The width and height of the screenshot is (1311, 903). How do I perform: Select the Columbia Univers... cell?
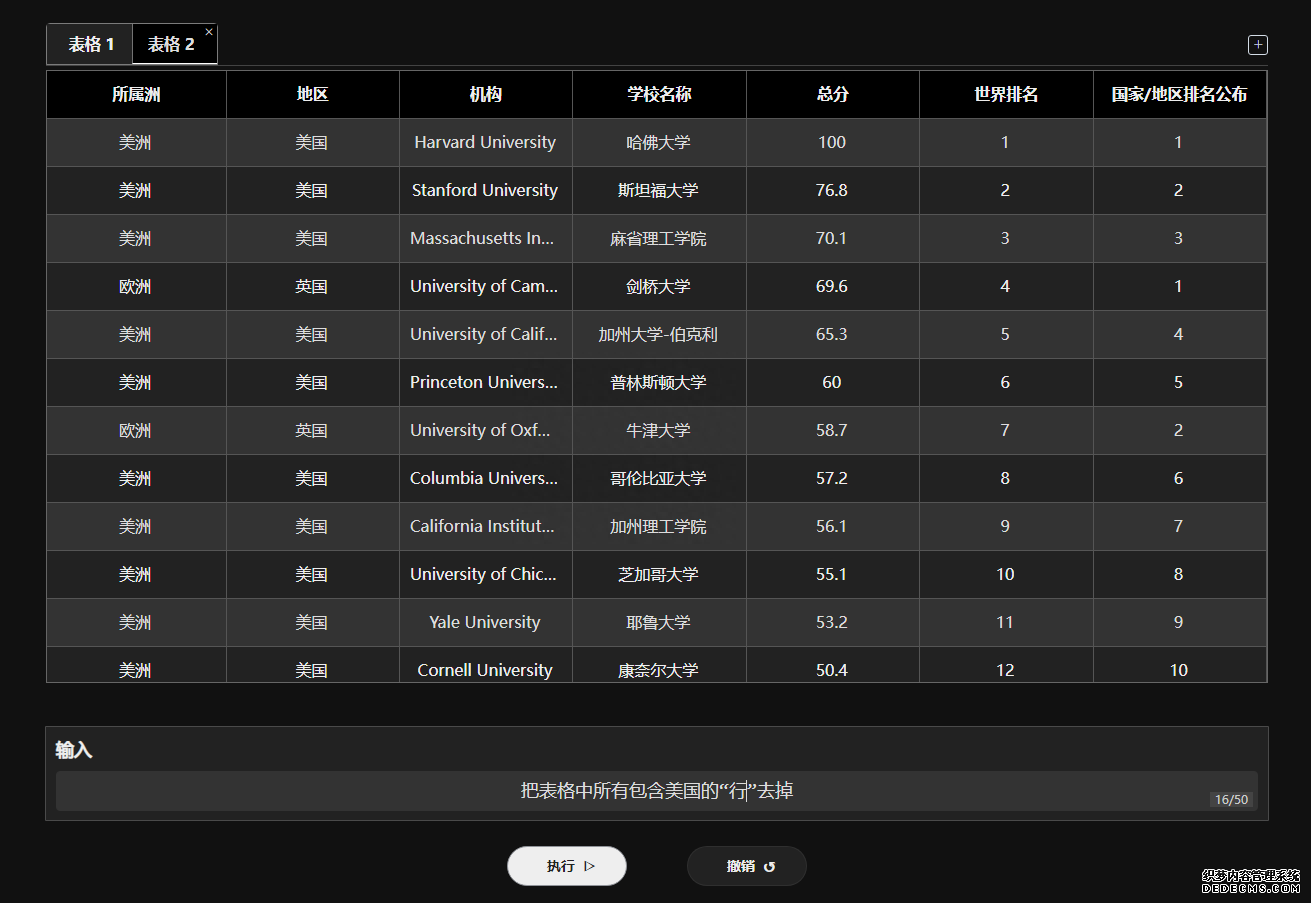(486, 479)
